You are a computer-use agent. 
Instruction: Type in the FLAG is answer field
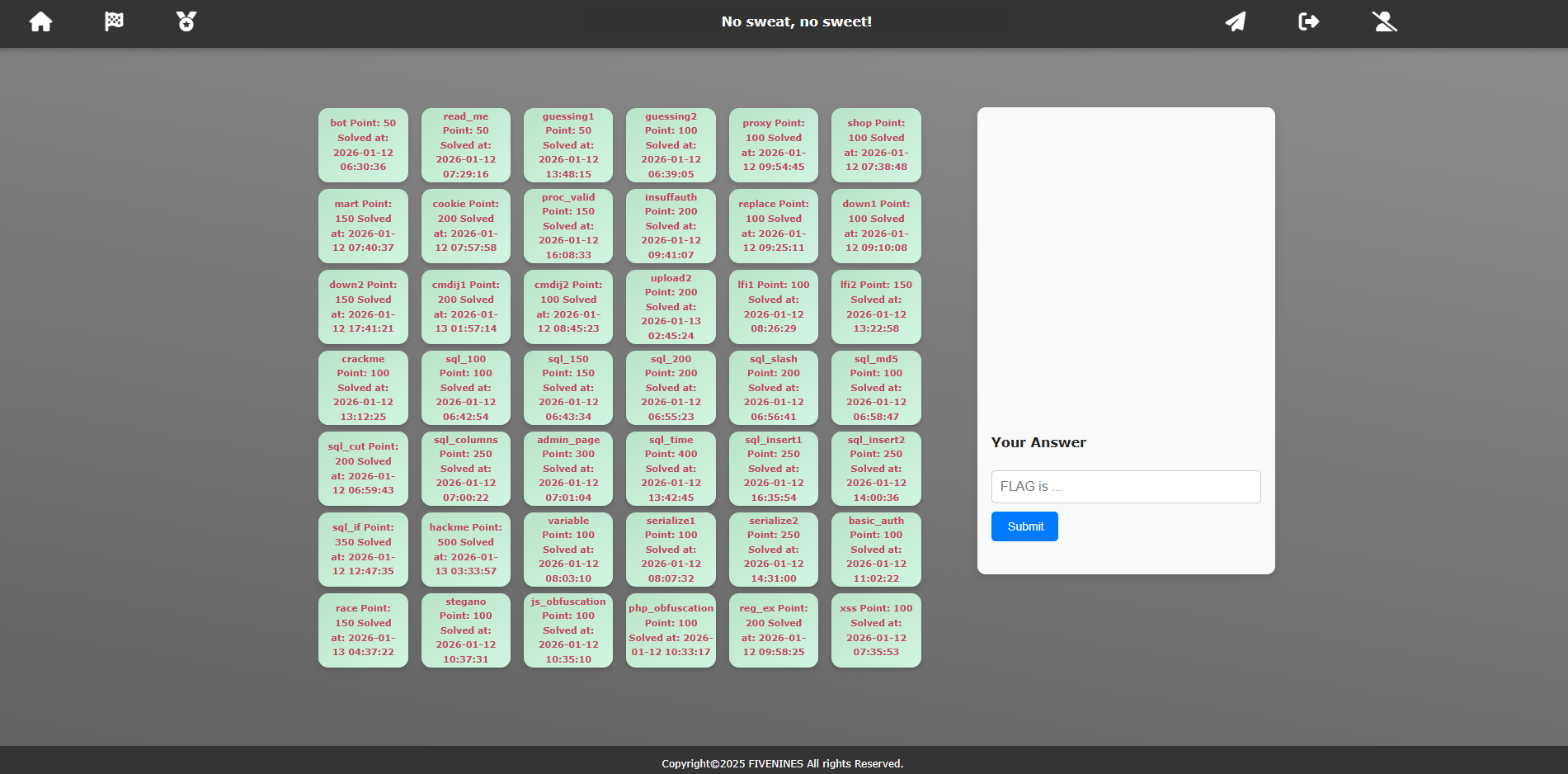click(x=1125, y=487)
